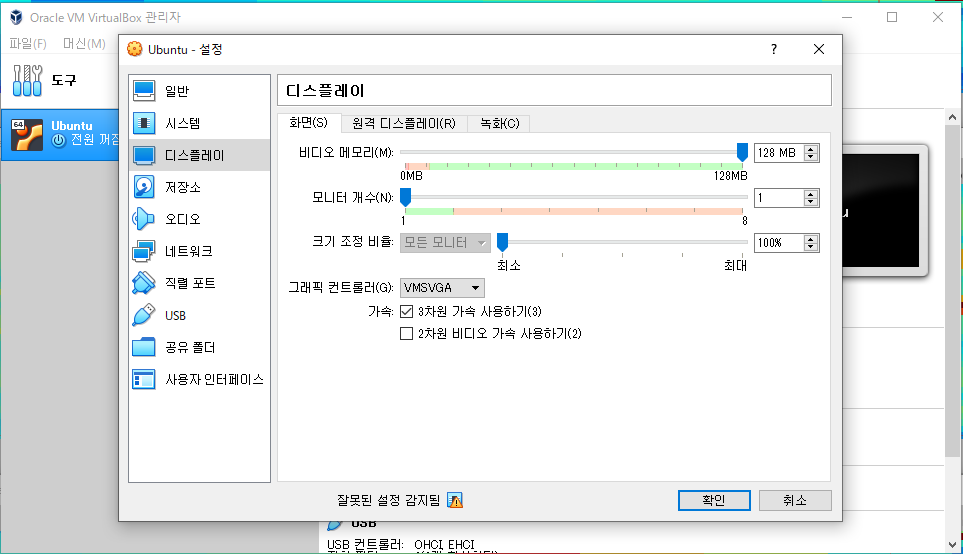
Task: Select 네트워크 text in settings list
Action: pos(189,251)
